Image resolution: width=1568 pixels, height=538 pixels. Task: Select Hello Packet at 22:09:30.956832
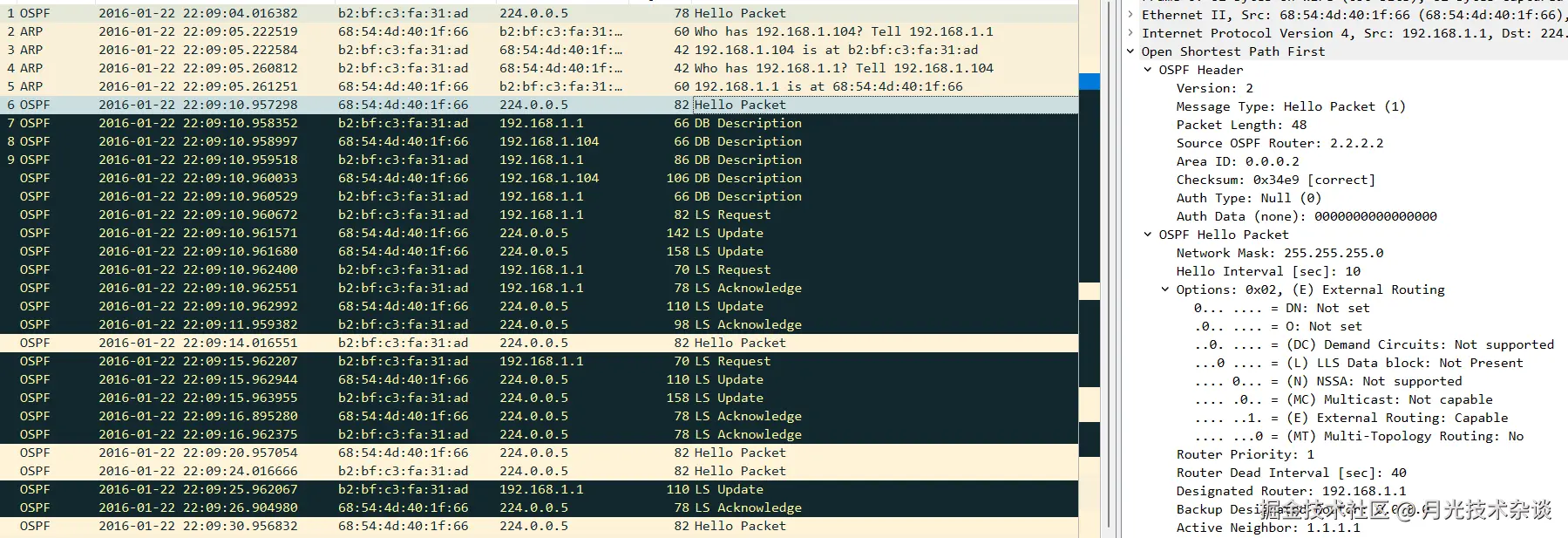point(539,526)
